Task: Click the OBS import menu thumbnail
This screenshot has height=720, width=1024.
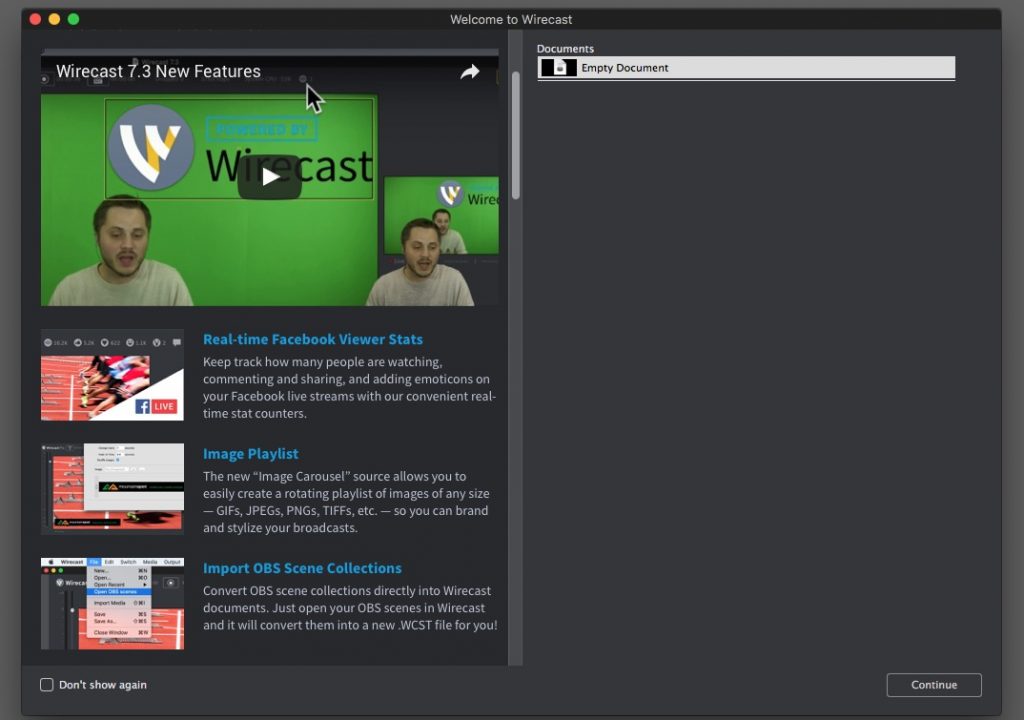Action: pos(112,604)
